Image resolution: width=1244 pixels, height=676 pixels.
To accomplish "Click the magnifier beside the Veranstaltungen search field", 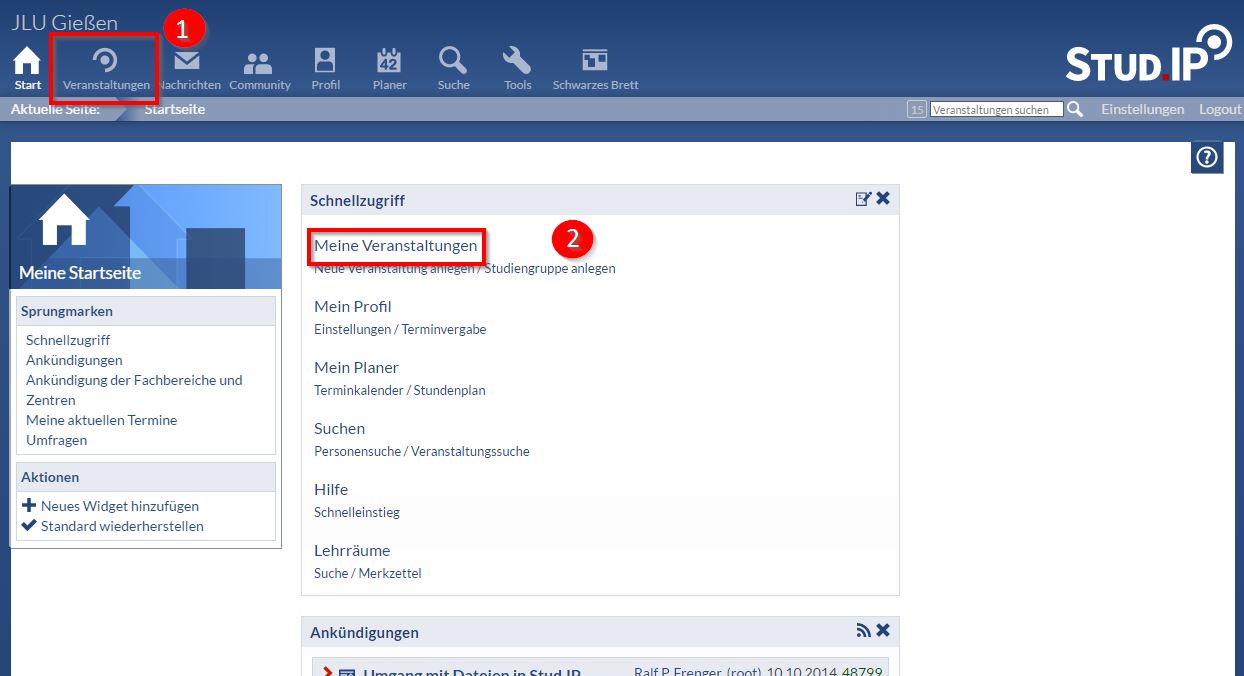I will coord(1075,109).
